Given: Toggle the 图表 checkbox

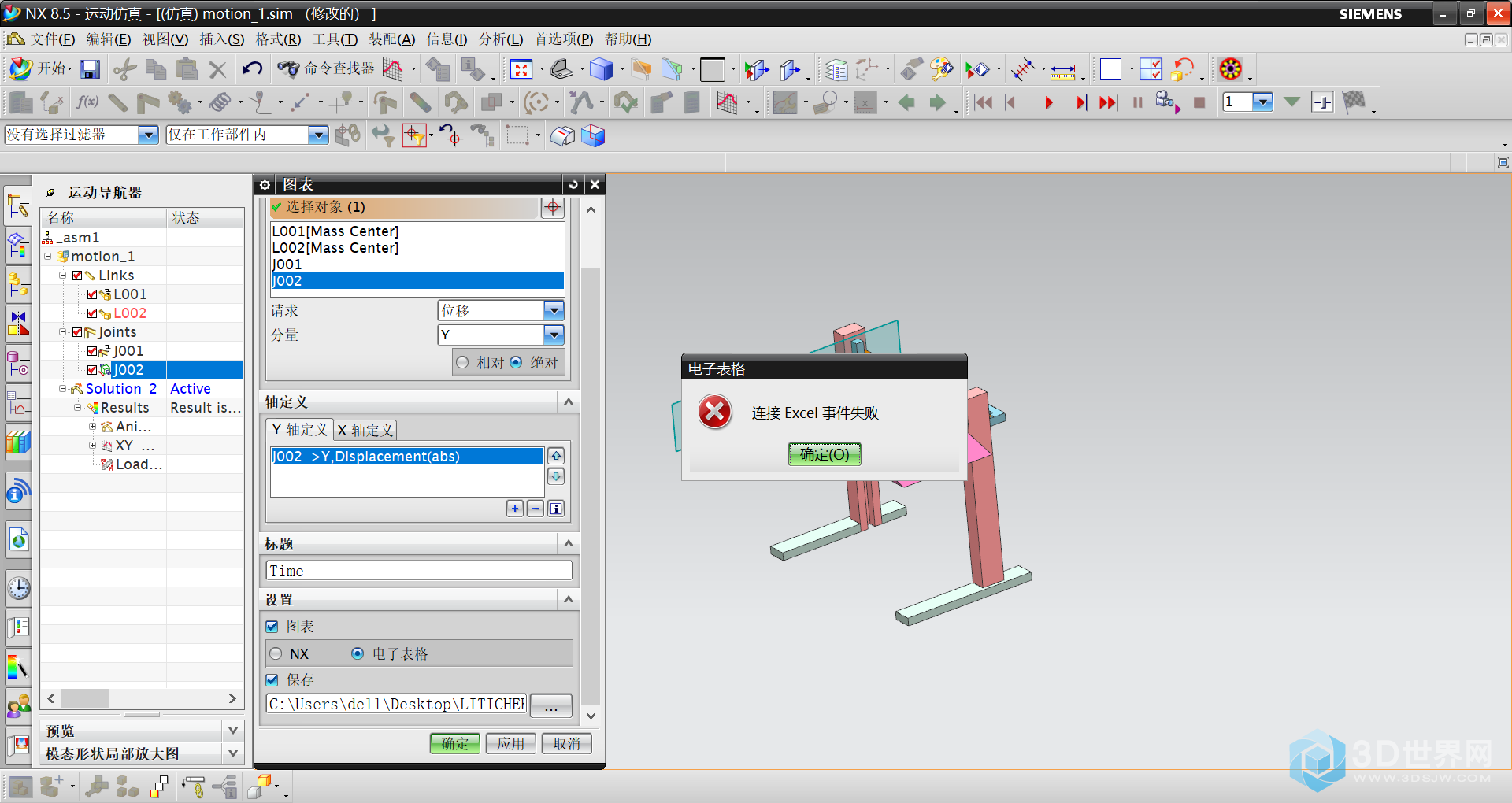Looking at the screenshot, I should (272, 627).
